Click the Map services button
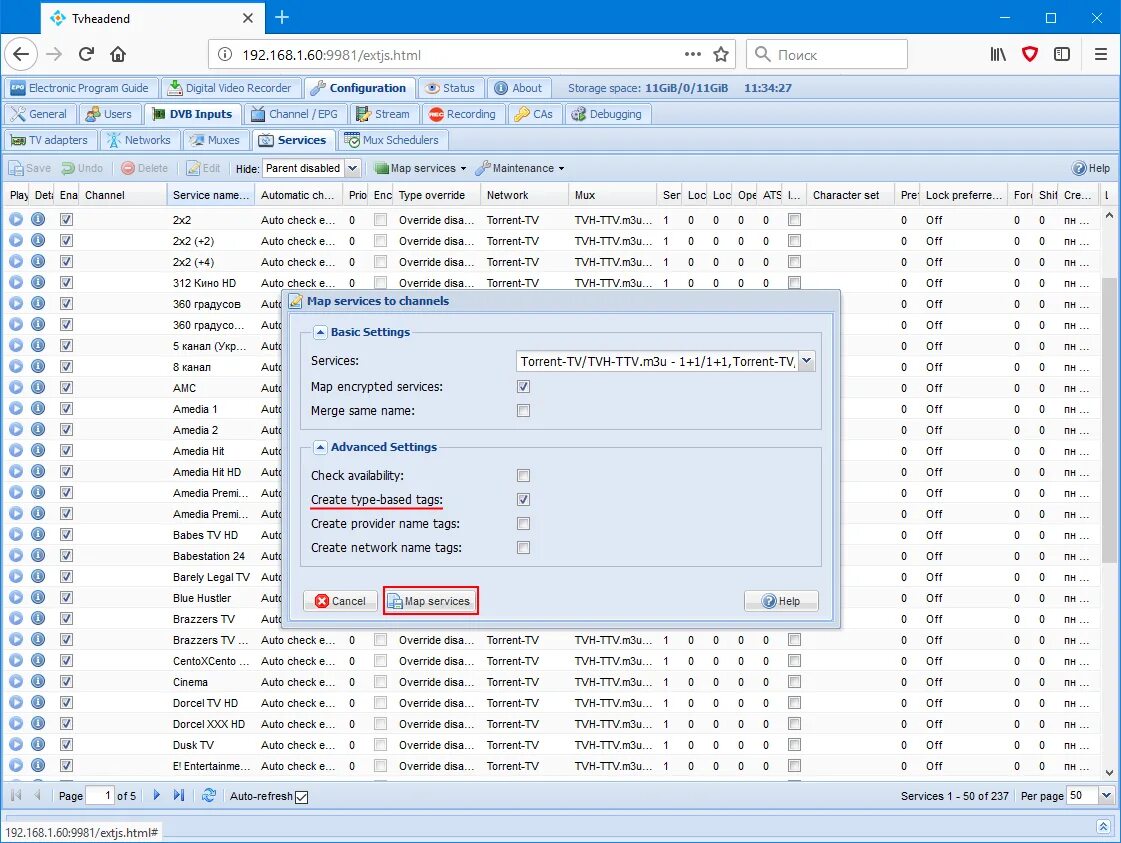This screenshot has width=1121, height=843. click(x=430, y=601)
